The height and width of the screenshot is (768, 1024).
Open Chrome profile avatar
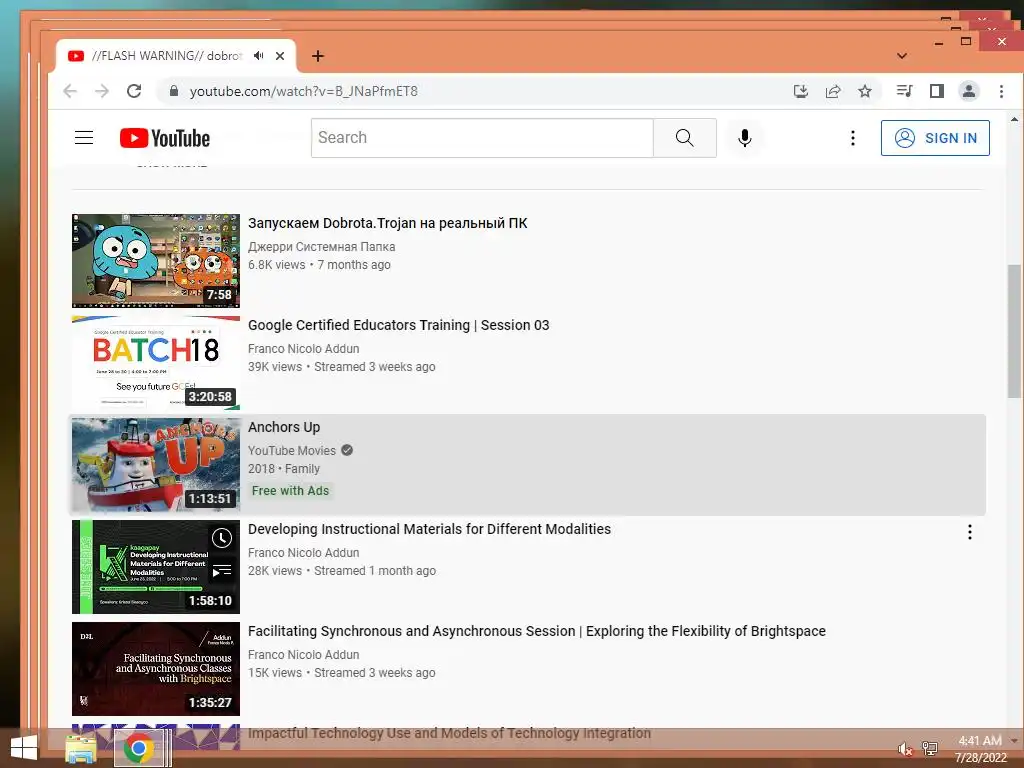tap(968, 91)
